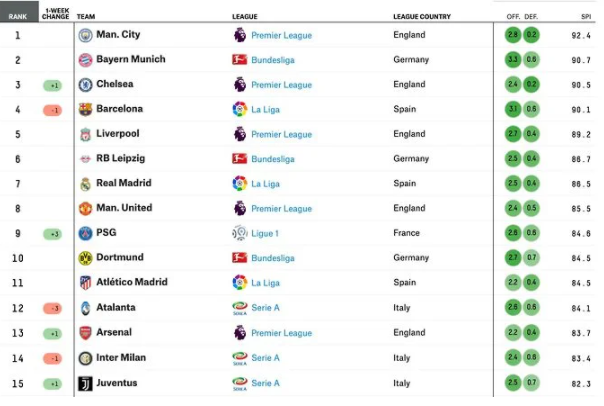This screenshot has height=406, width=604.
Task: Open Bundesliga link for RB Leipzig
Action: click(273, 159)
